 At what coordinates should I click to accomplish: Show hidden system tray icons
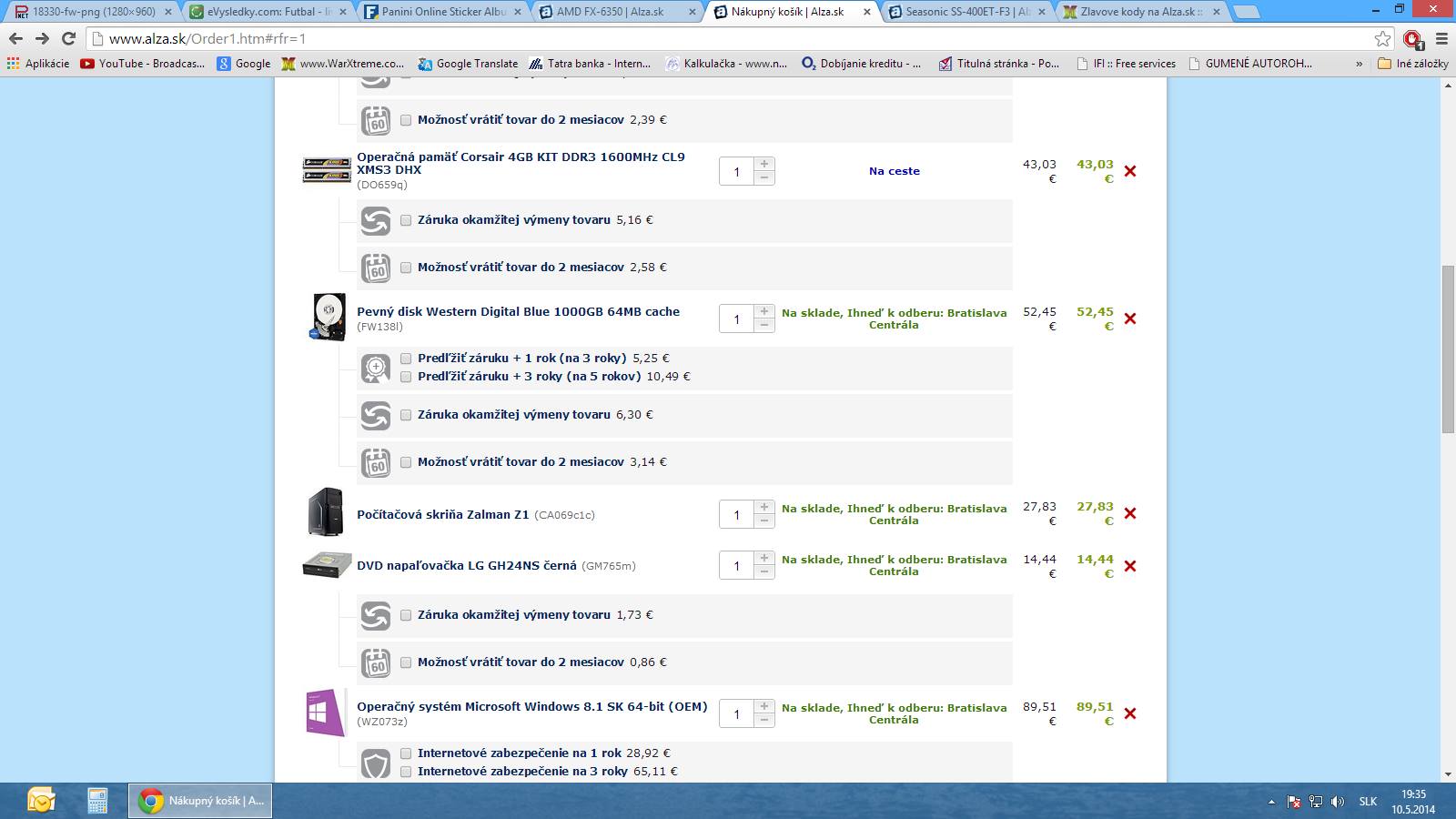click(x=1272, y=802)
